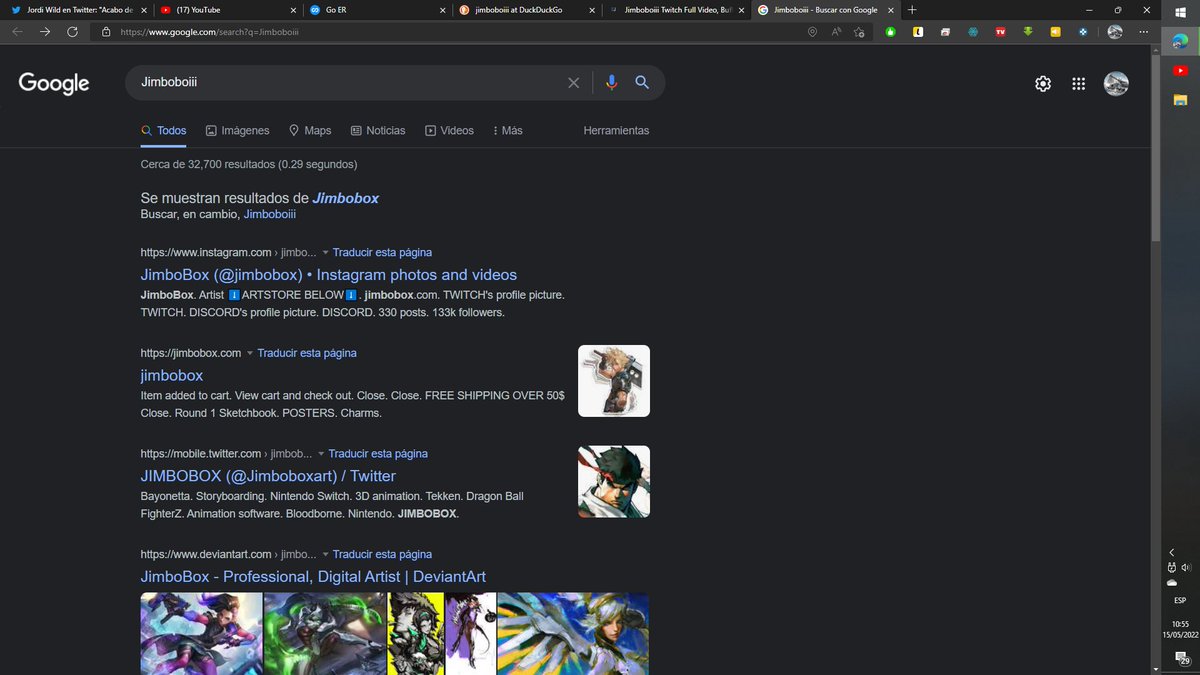The width and height of the screenshot is (1200, 675).
Task: Select the Maps search tab
Action: pyautogui.click(x=310, y=131)
